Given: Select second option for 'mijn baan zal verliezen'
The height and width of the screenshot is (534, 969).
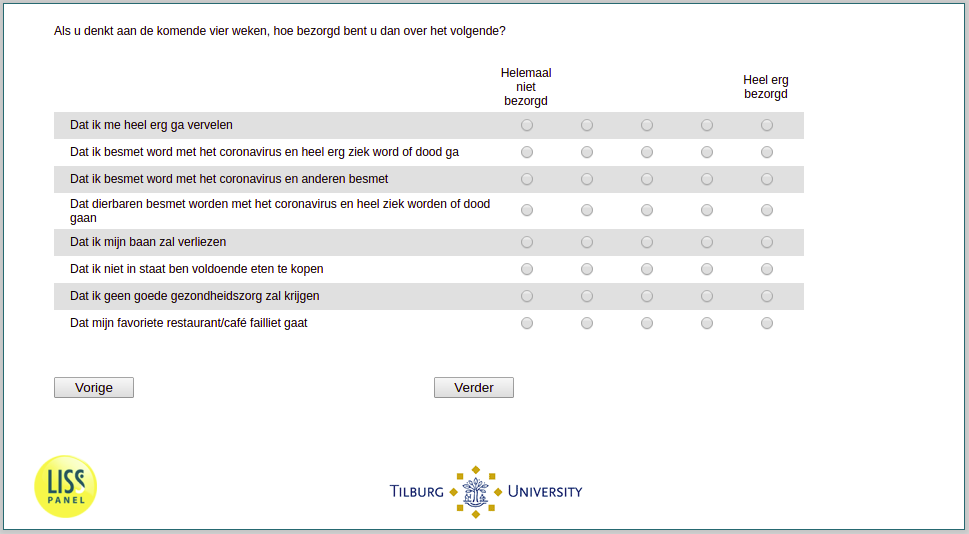Looking at the screenshot, I should click(x=587, y=242).
